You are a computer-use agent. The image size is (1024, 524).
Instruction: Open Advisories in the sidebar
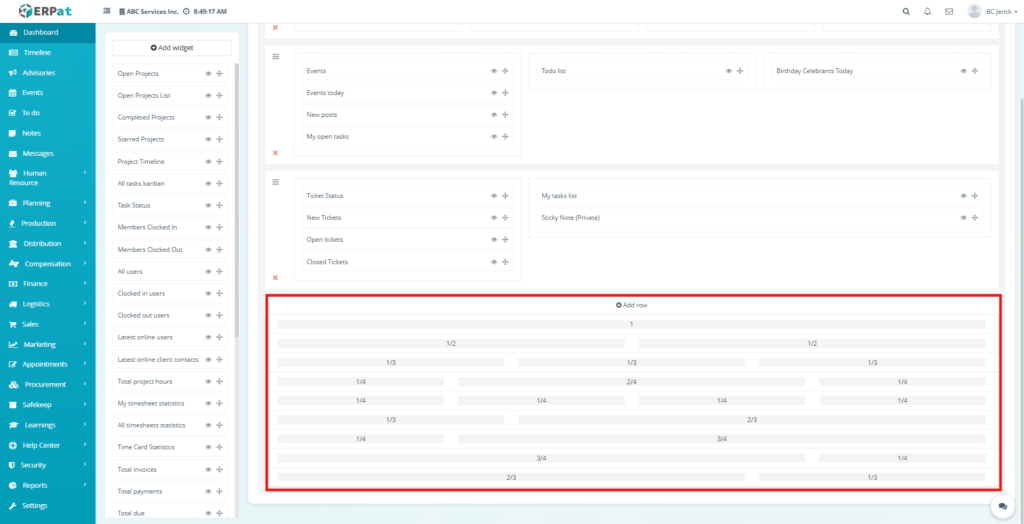tap(48, 73)
